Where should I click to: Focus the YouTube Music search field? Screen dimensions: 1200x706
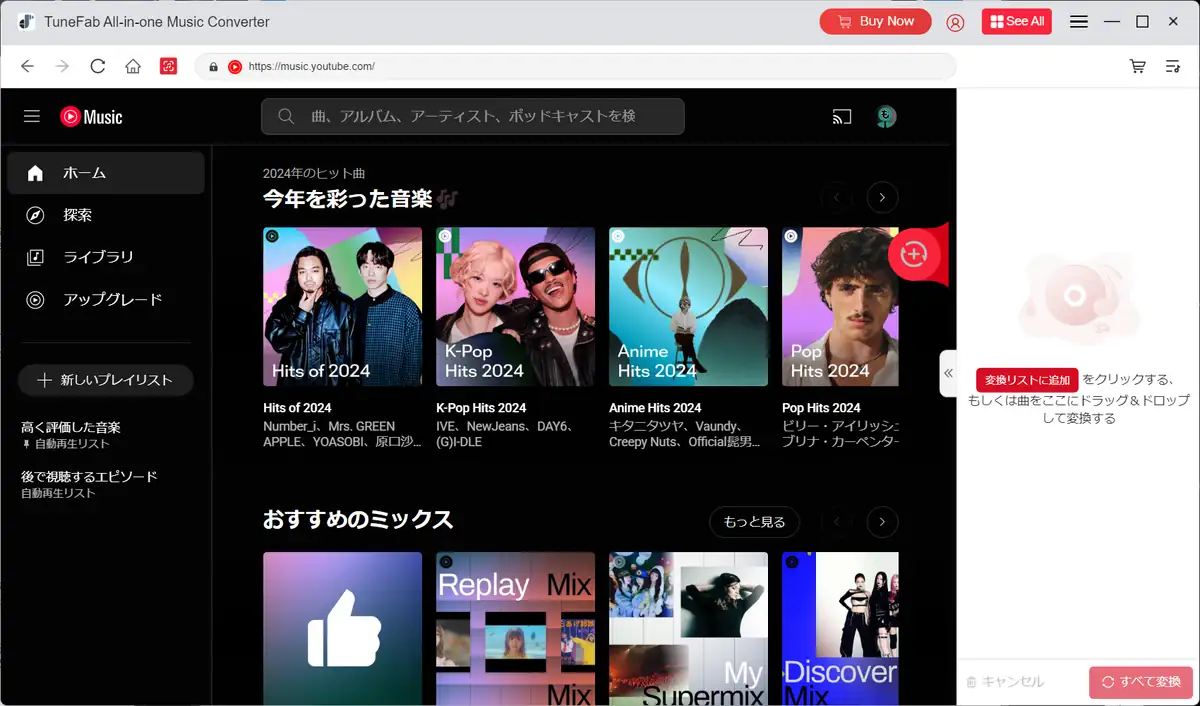click(472, 116)
